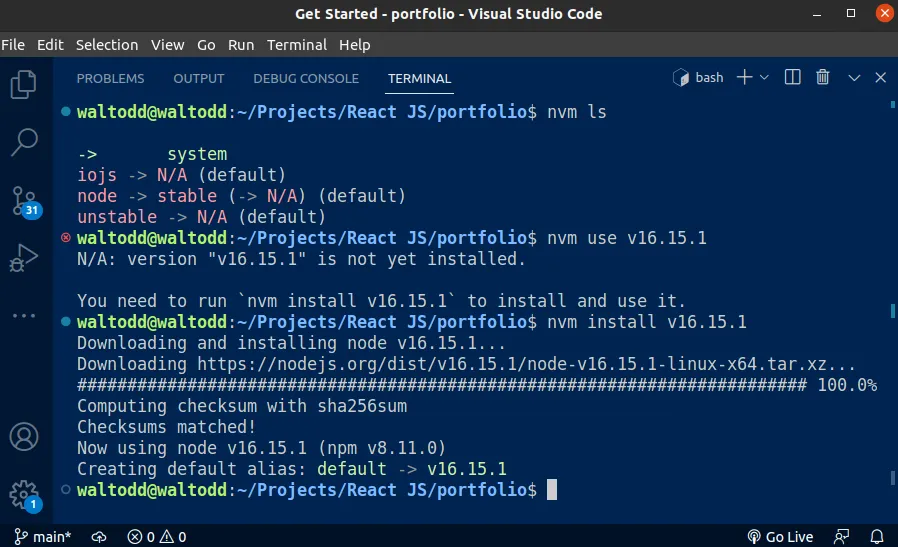
Task: Hide the panel with the down chevron
Action: (x=854, y=77)
